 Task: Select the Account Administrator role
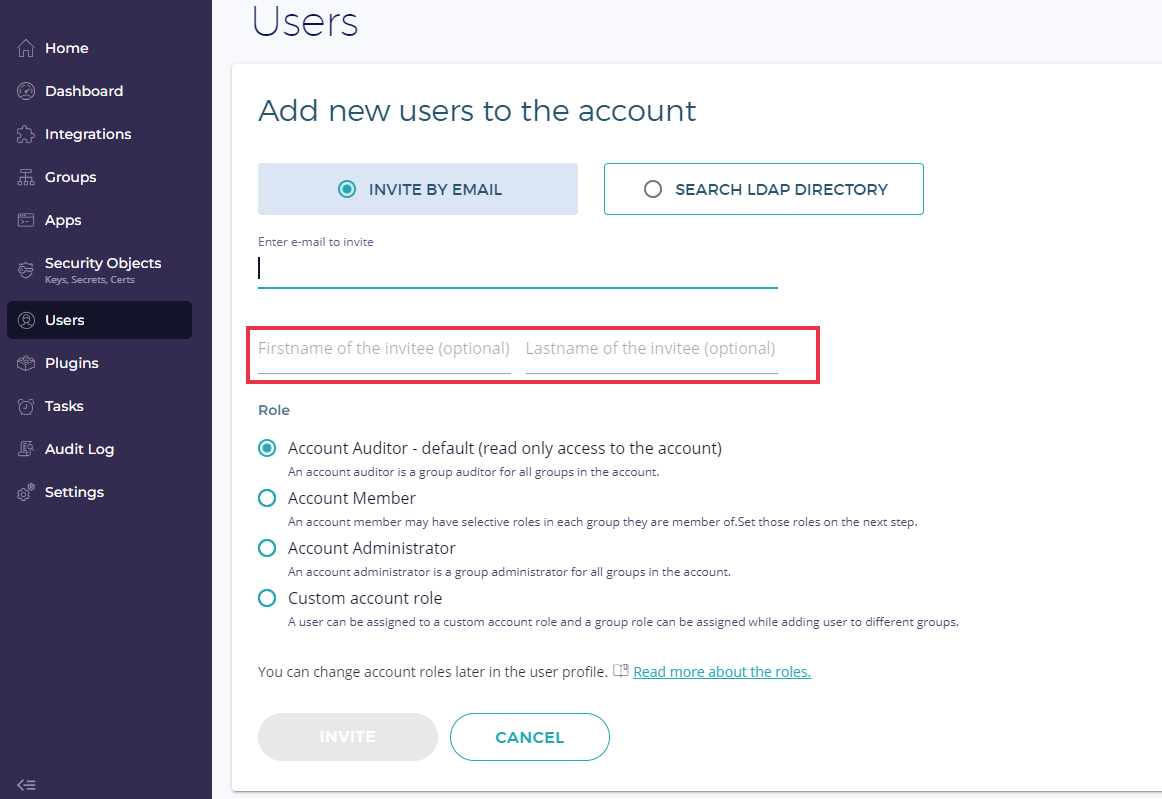pos(267,548)
